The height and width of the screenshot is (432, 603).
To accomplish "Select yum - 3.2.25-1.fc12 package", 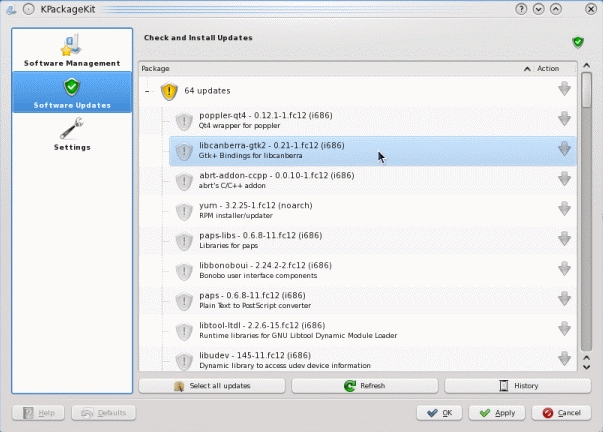I will click(373, 211).
